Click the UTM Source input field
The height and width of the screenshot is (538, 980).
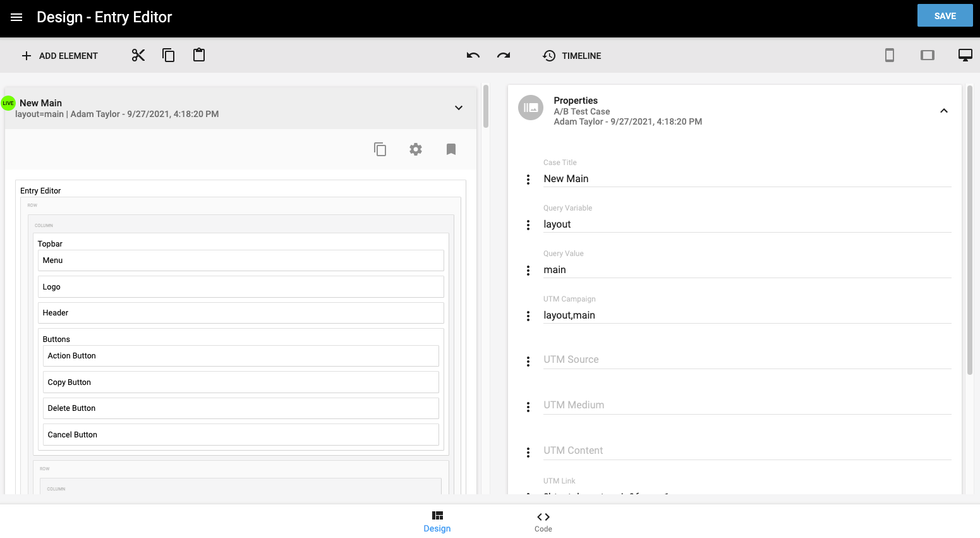click(746, 360)
